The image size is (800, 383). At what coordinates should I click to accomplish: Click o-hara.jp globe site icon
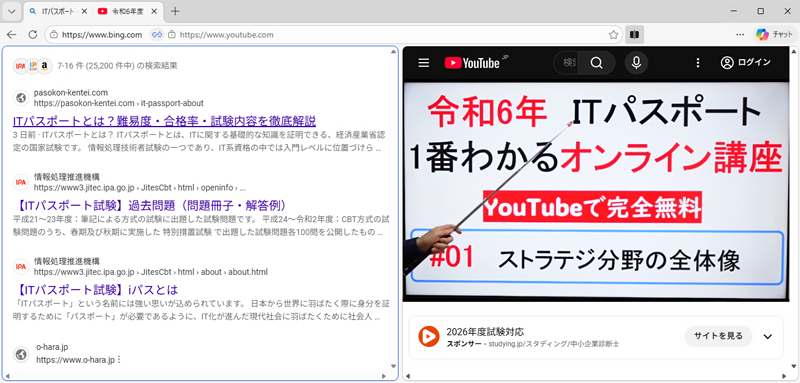coord(21,354)
